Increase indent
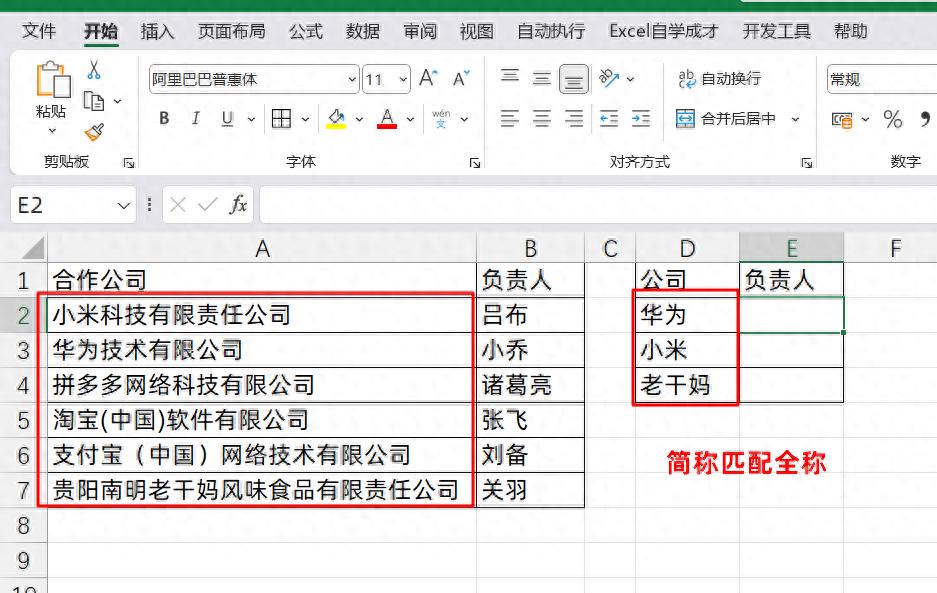Screen dimensions: 937x593 pyautogui.click(x=641, y=118)
